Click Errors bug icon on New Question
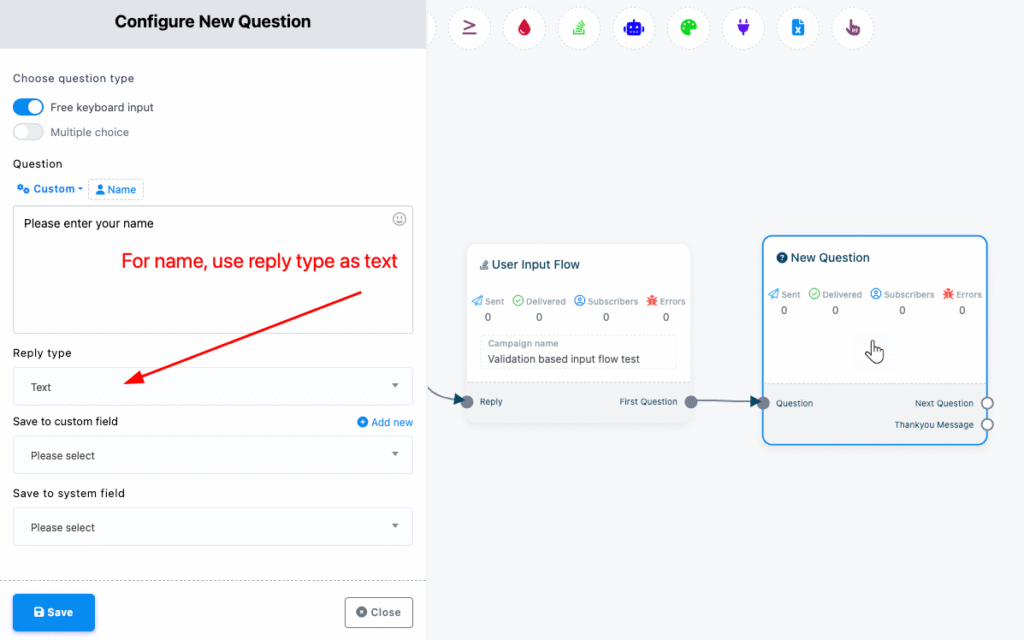 948,294
